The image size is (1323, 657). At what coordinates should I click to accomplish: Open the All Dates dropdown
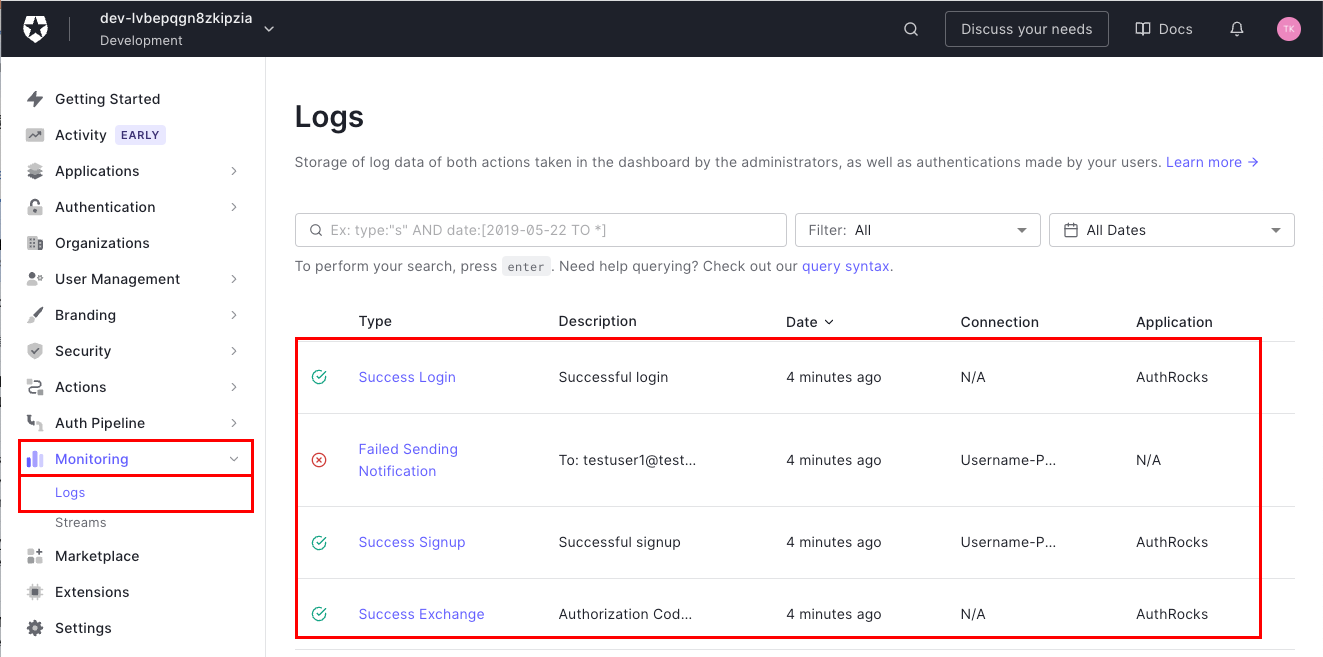coord(1171,230)
